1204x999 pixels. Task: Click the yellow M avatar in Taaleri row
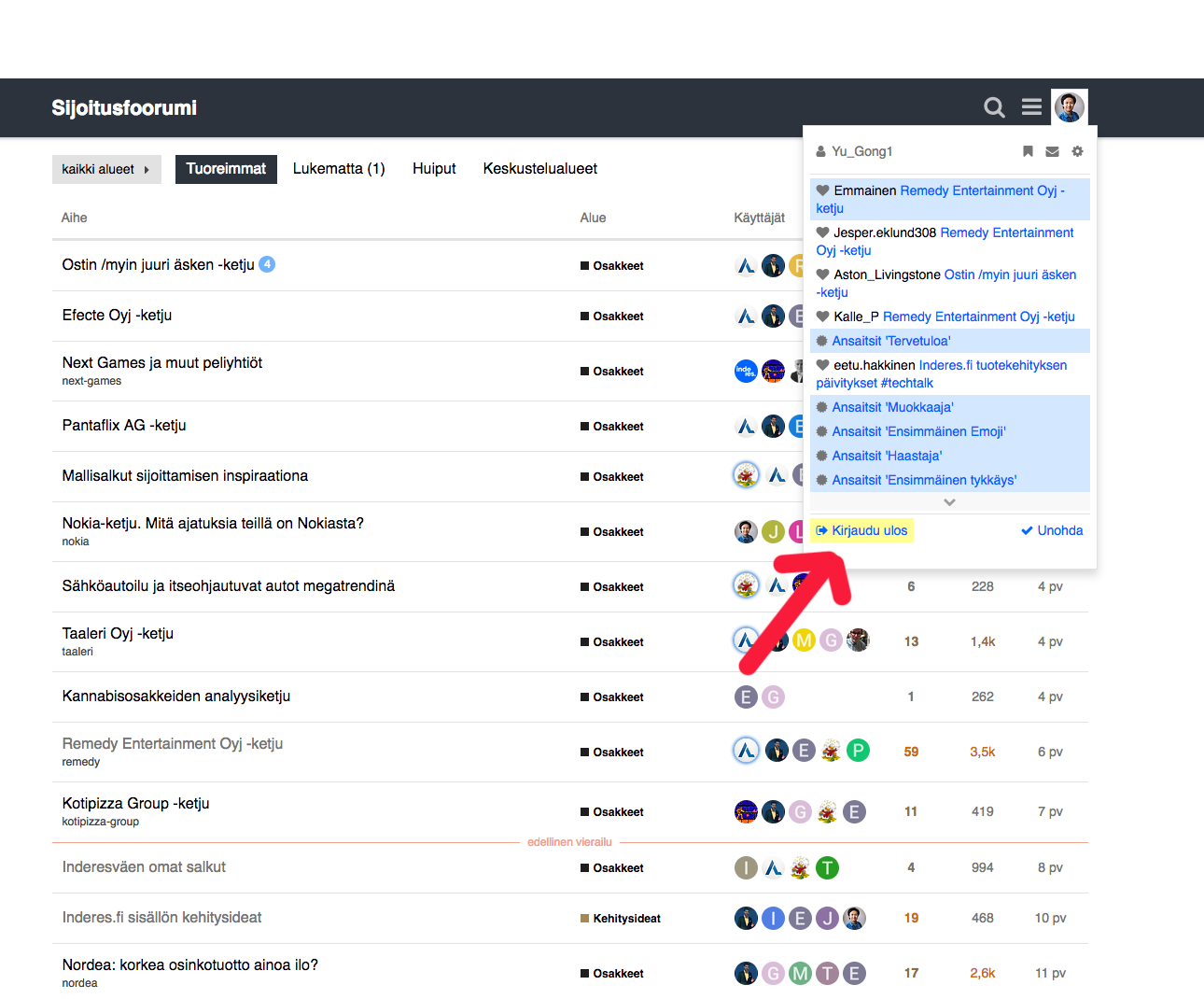pyautogui.click(x=804, y=640)
